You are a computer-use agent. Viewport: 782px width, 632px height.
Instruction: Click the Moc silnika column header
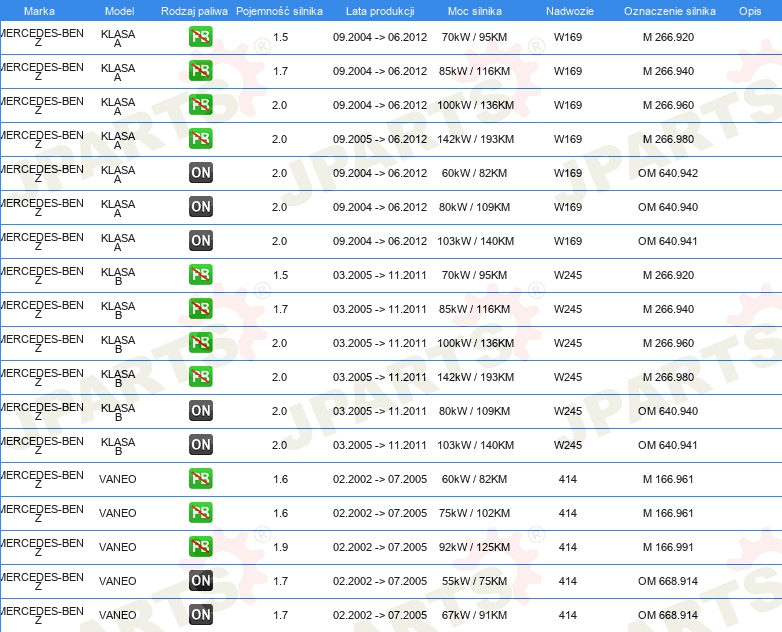click(x=475, y=11)
